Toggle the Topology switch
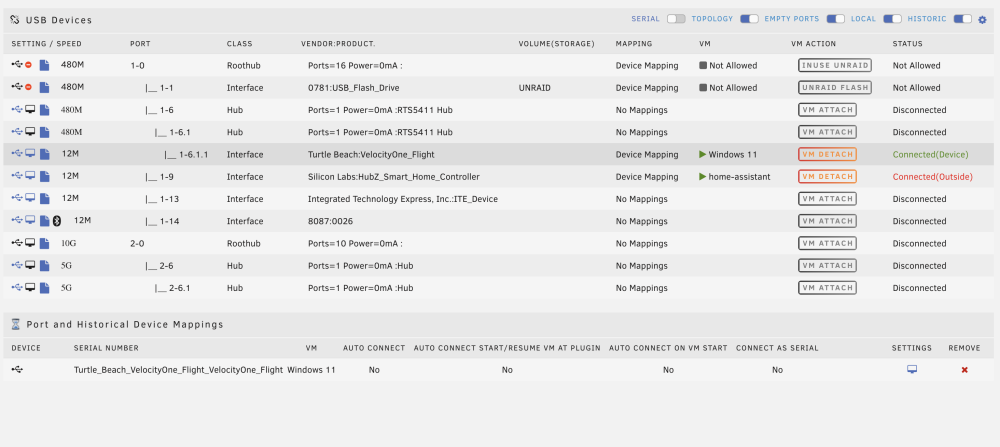 click(x=749, y=19)
